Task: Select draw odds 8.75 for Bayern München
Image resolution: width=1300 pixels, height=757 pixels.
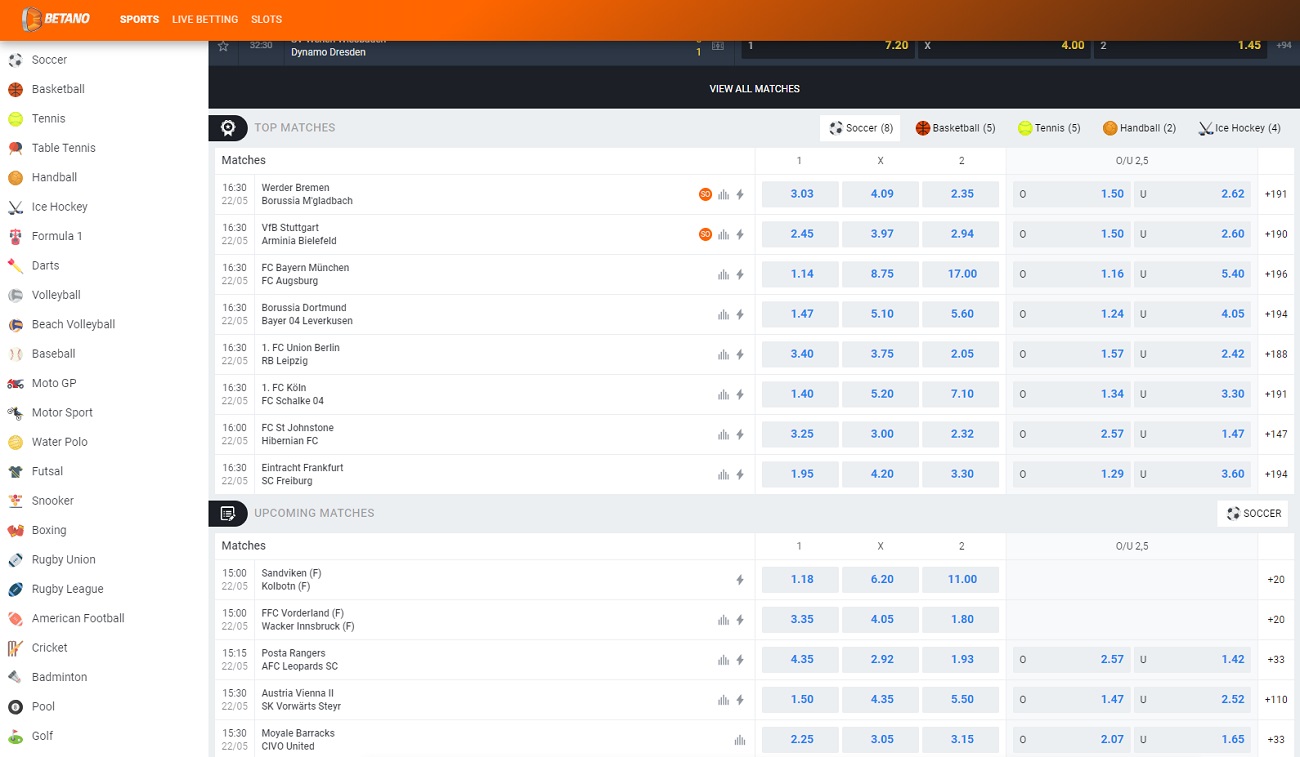Action: [x=880, y=274]
